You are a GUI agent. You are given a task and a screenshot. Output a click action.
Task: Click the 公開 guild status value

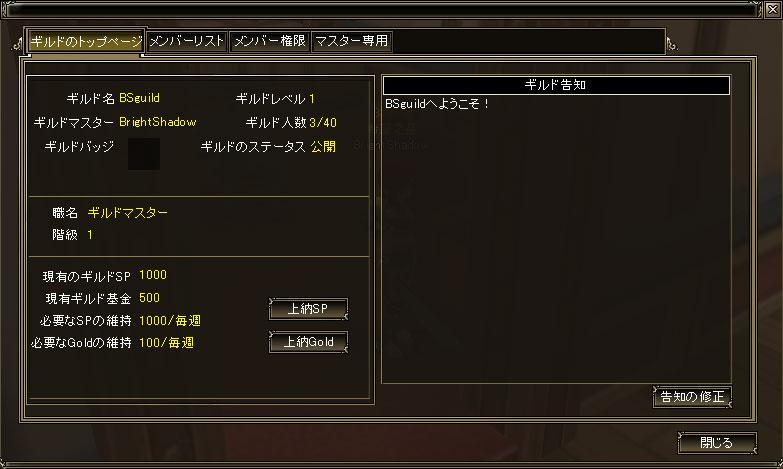(323, 146)
